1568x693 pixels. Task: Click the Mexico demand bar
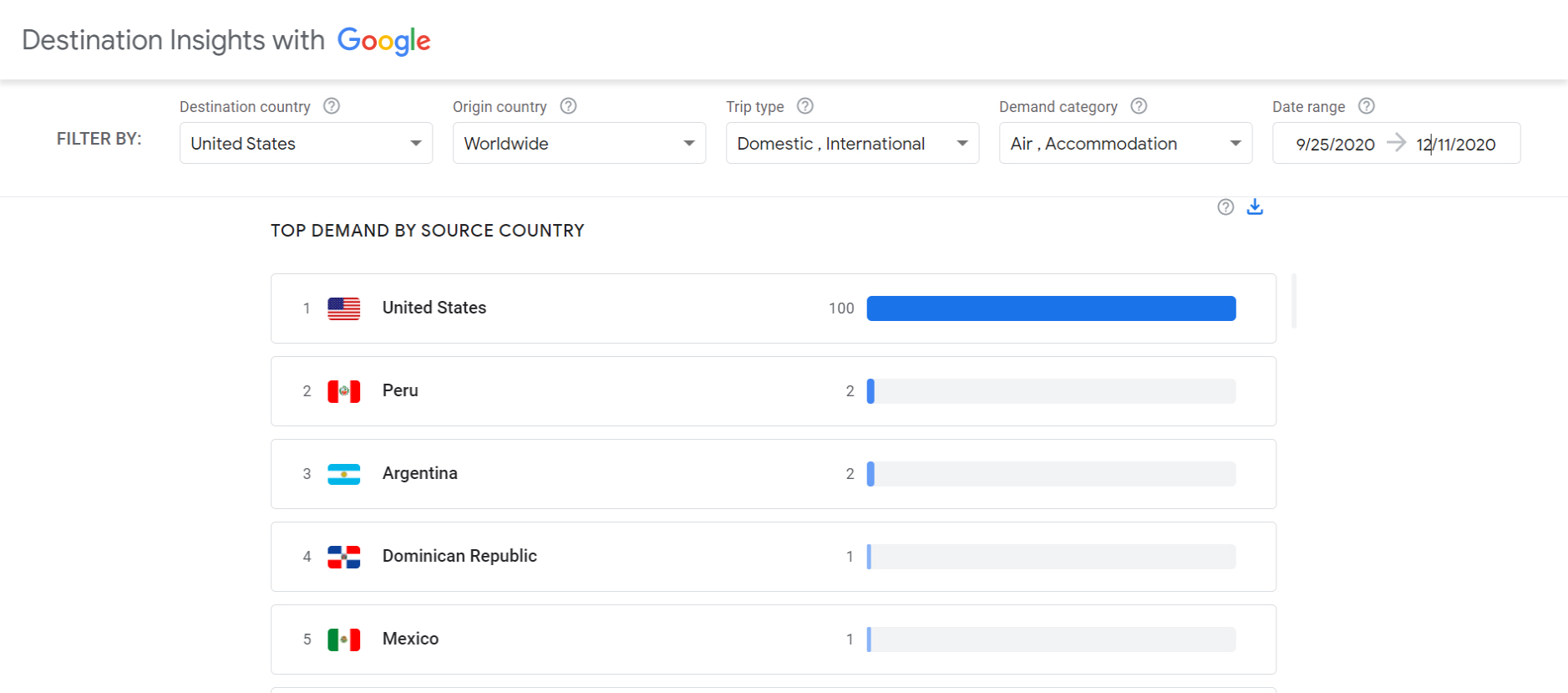point(1051,639)
